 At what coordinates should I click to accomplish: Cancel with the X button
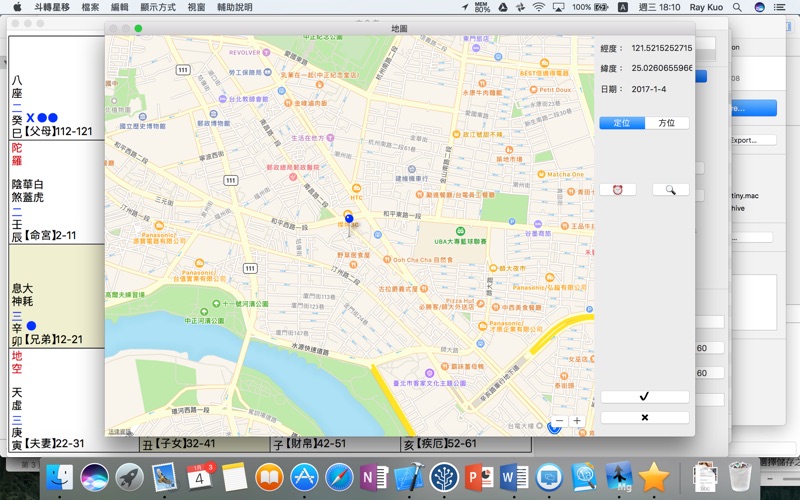(644, 417)
